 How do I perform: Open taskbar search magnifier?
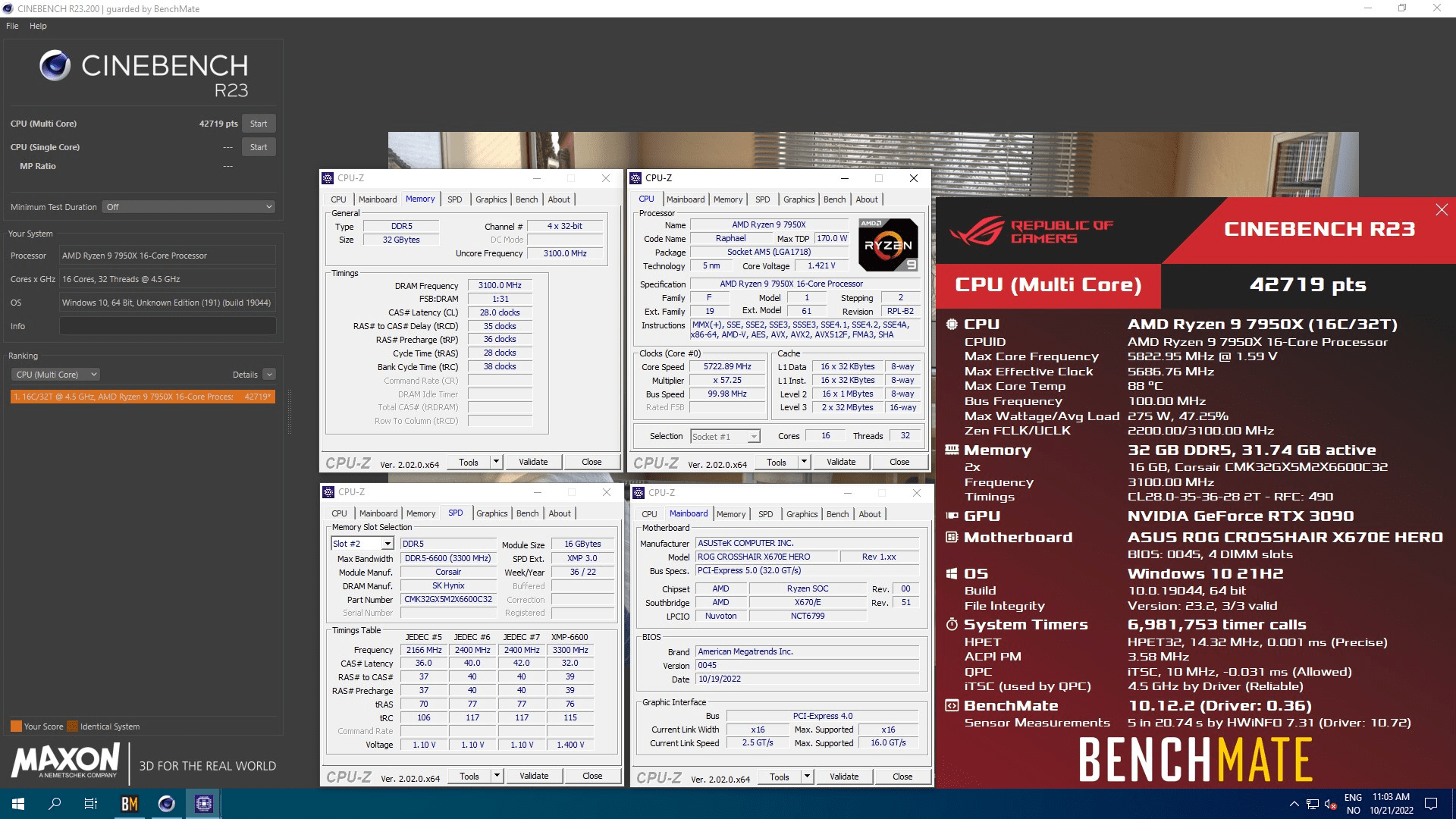pyautogui.click(x=55, y=804)
